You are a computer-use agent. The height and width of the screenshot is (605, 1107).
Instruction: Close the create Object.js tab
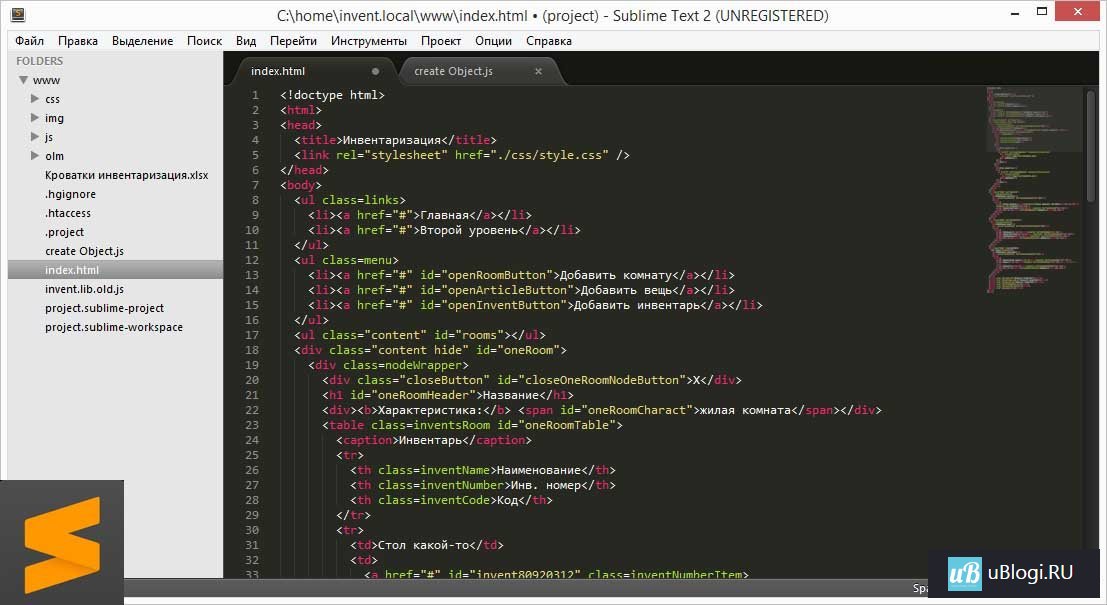click(x=538, y=71)
